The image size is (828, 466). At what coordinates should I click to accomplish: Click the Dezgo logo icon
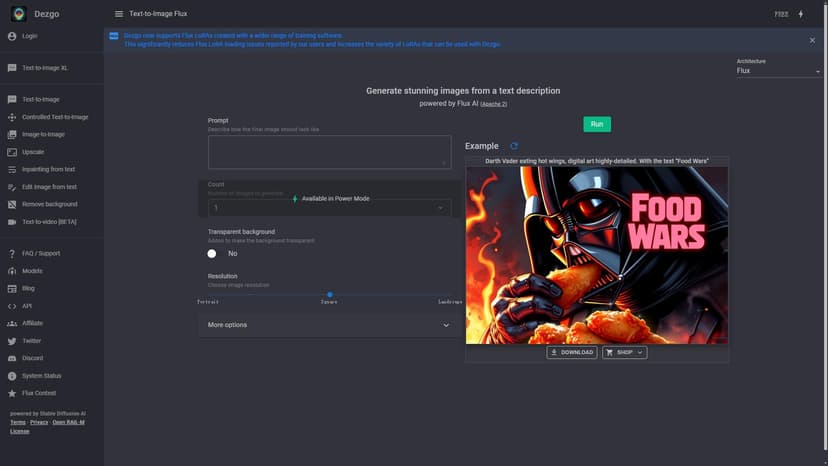[x=19, y=14]
